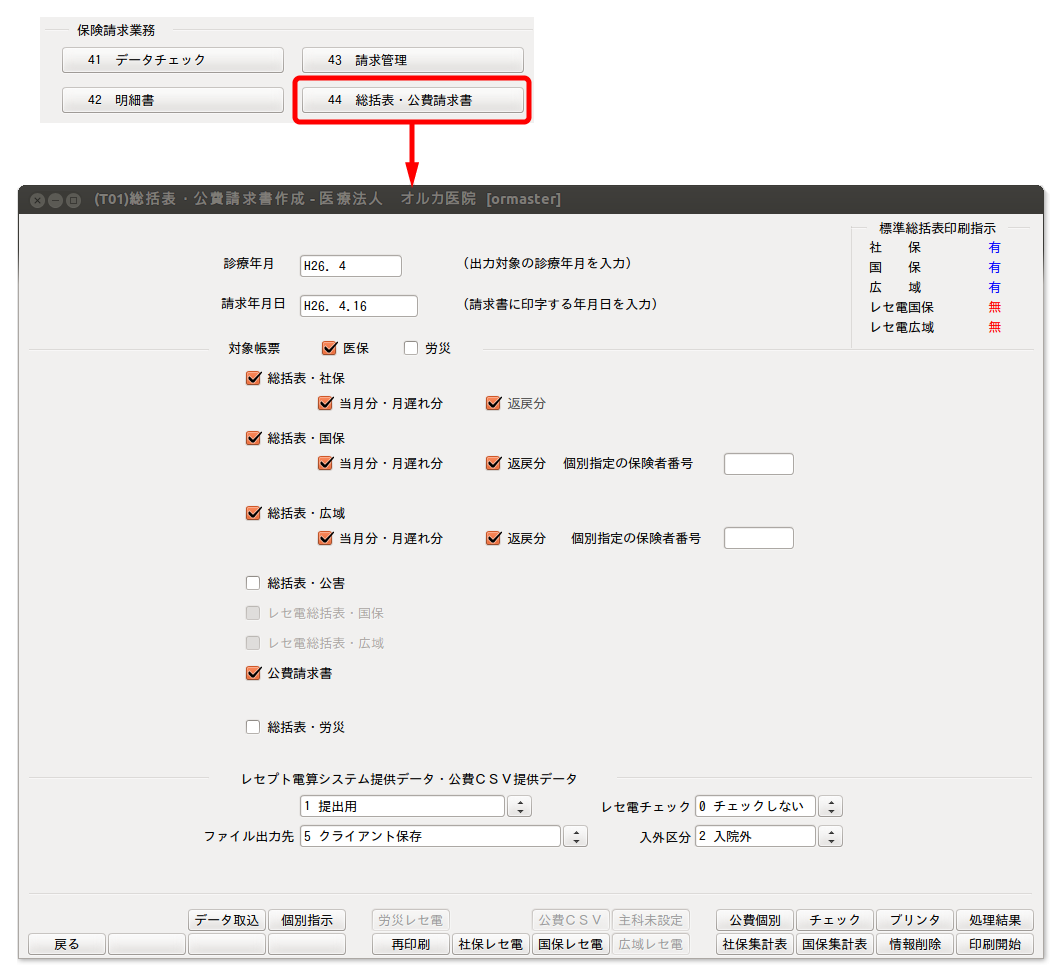1059x975 pixels.
Task: Start printing with 印刷開始
Action: coord(995,944)
